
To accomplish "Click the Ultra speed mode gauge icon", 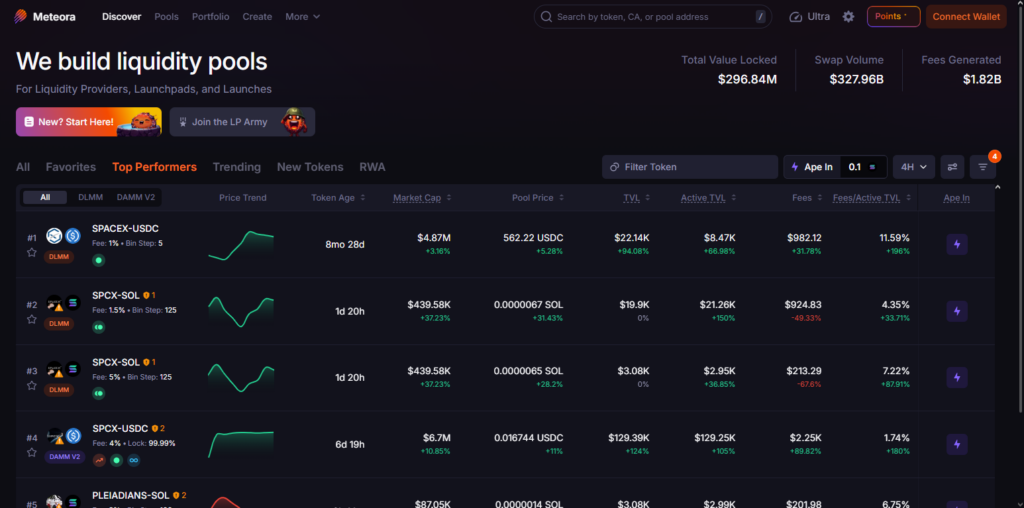I will [x=795, y=17].
